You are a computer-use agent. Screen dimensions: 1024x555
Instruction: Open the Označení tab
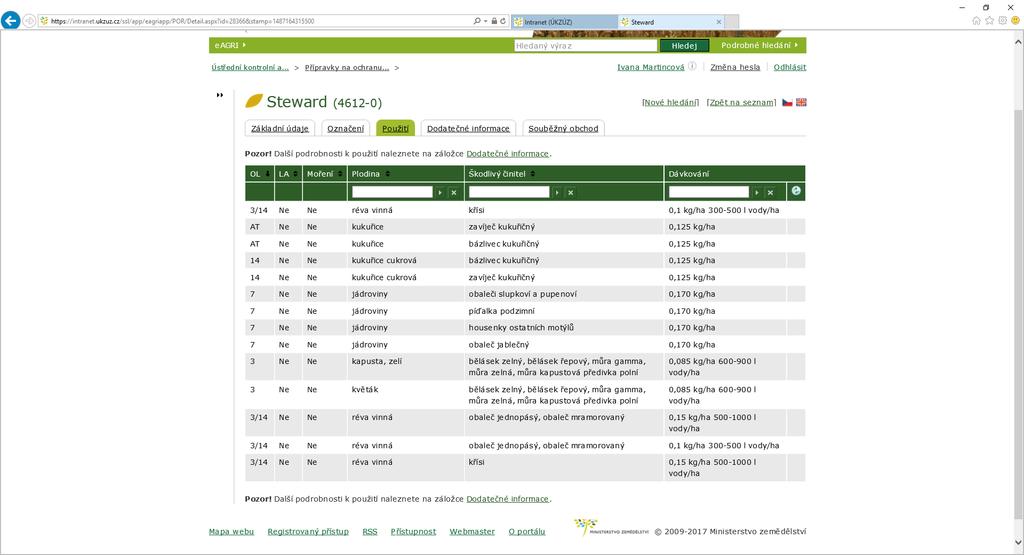pyautogui.click(x=345, y=129)
